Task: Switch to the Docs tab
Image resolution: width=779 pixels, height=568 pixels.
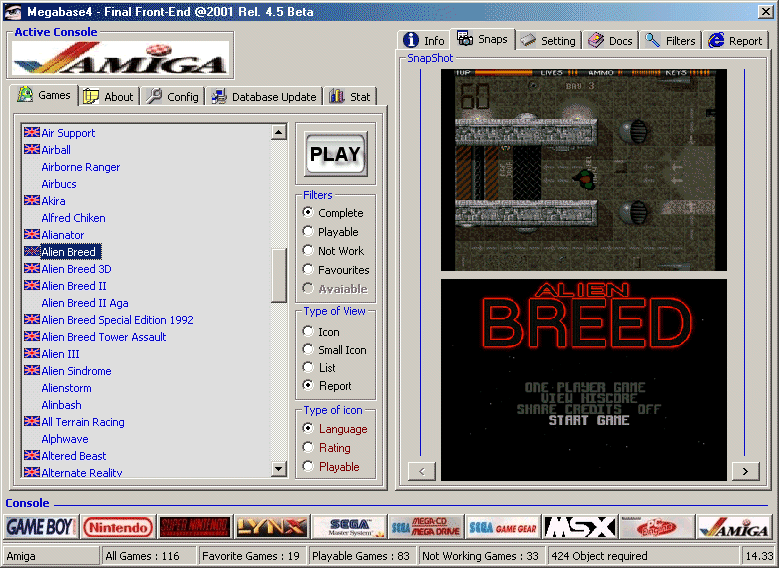Action: pyautogui.click(x=611, y=40)
